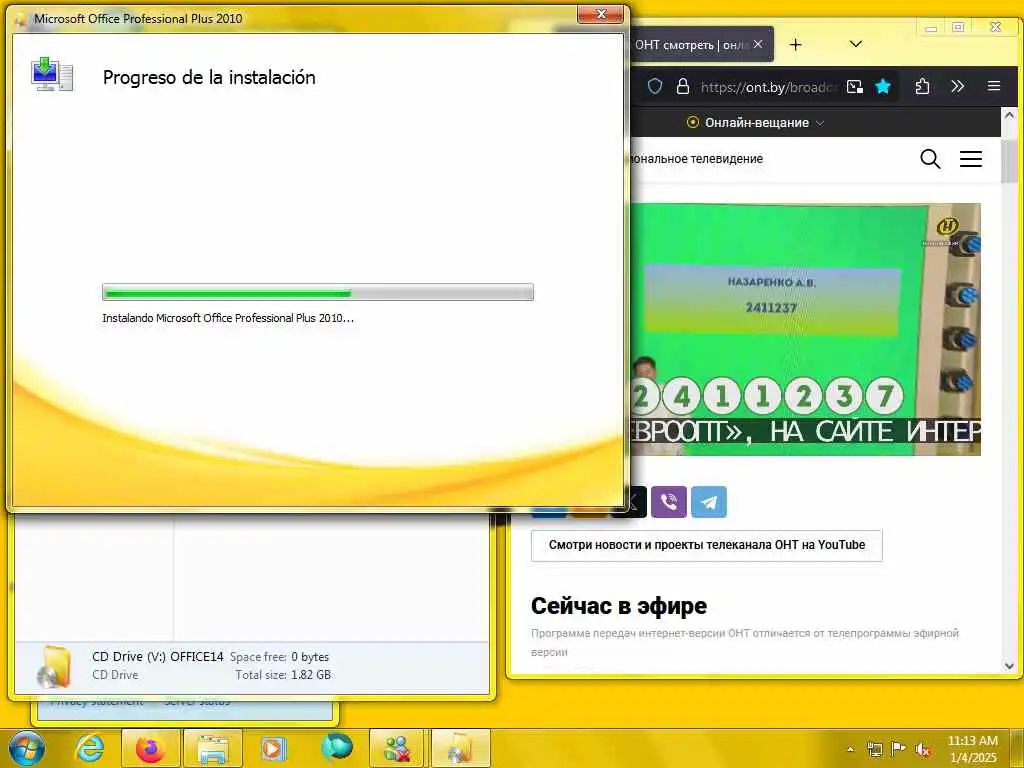Open Windows Explorer from the taskbar
Screen dimensions: 1024x768
click(x=213, y=748)
